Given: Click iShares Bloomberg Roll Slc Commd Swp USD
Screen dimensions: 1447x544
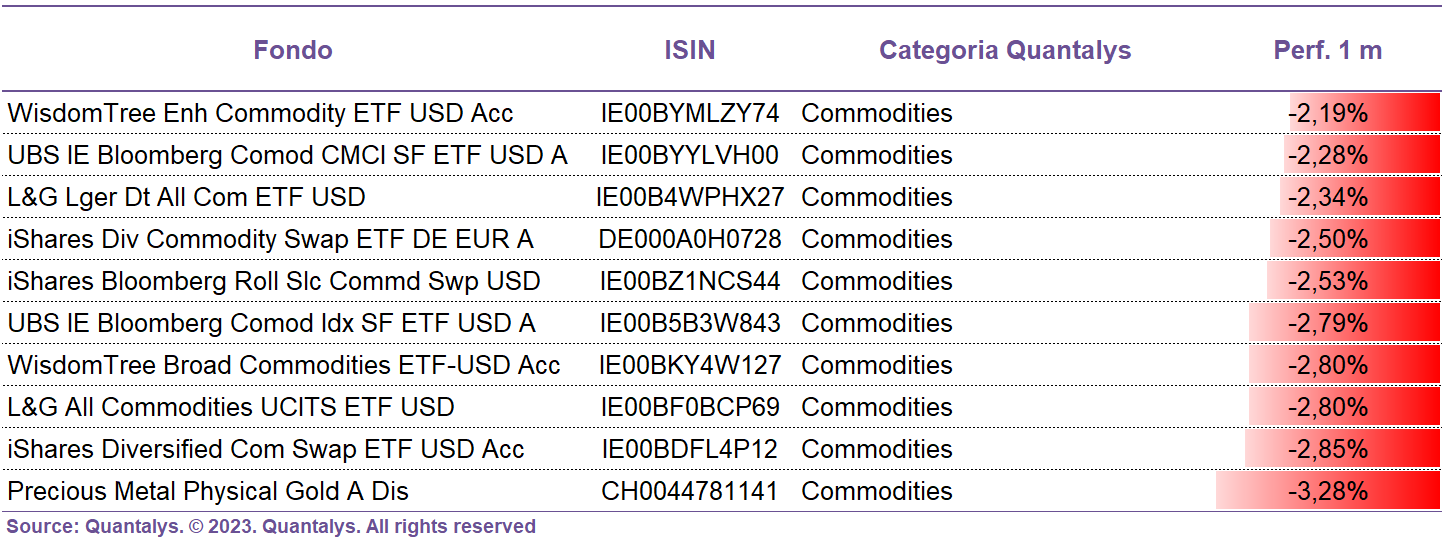Looking at the screenshot, I should pyautogui.click(x=274, y=281).
